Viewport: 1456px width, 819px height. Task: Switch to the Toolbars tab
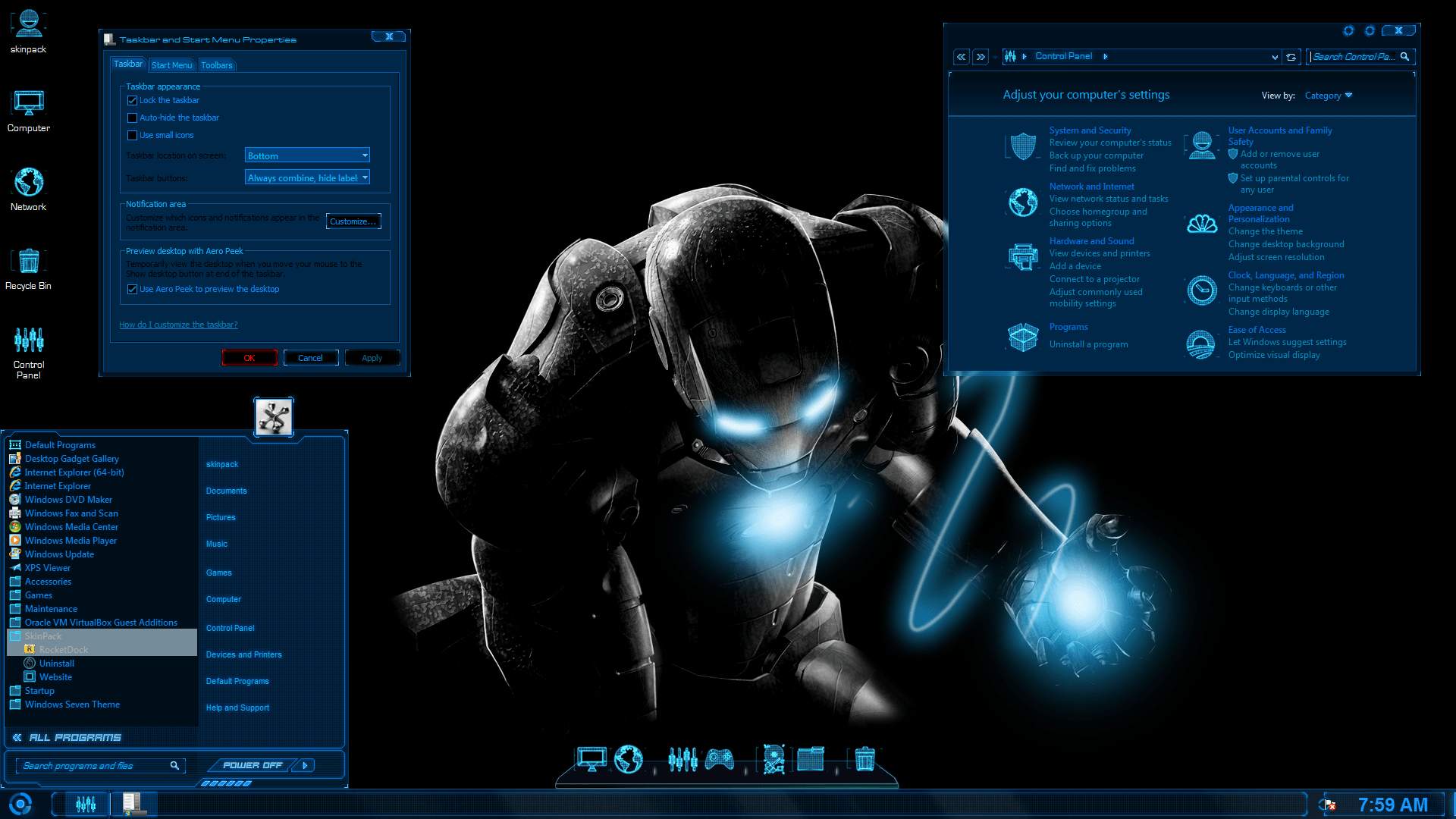click(217, 65)
